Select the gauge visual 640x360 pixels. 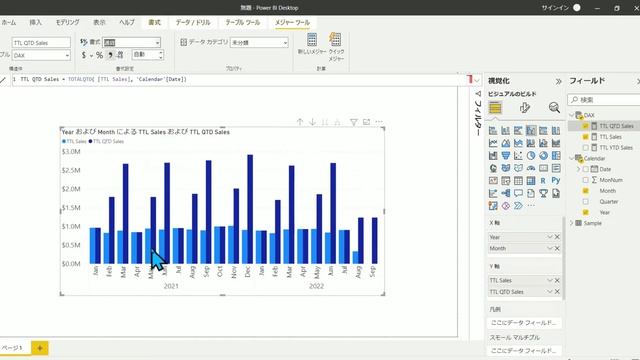point(531,168)
